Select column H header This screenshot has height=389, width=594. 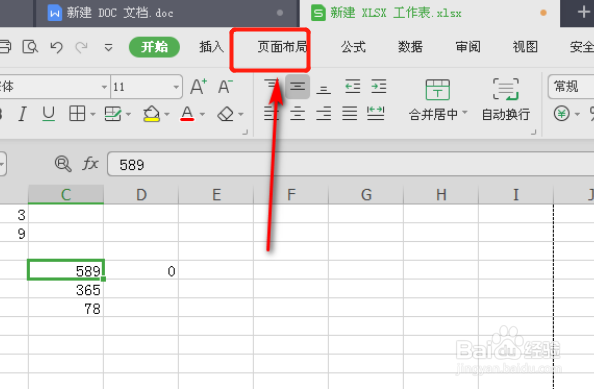pyautogui.click(x=441, y=195)
